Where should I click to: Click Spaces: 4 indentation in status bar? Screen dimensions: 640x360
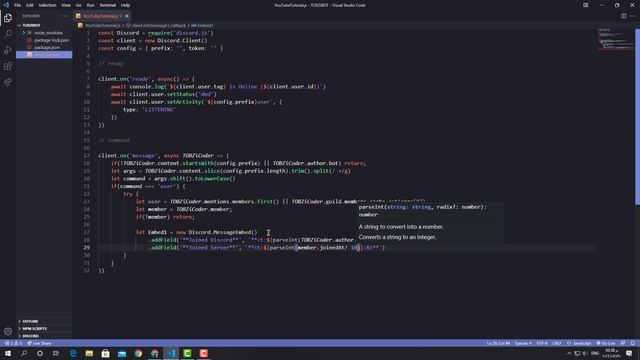pos(523,343)
